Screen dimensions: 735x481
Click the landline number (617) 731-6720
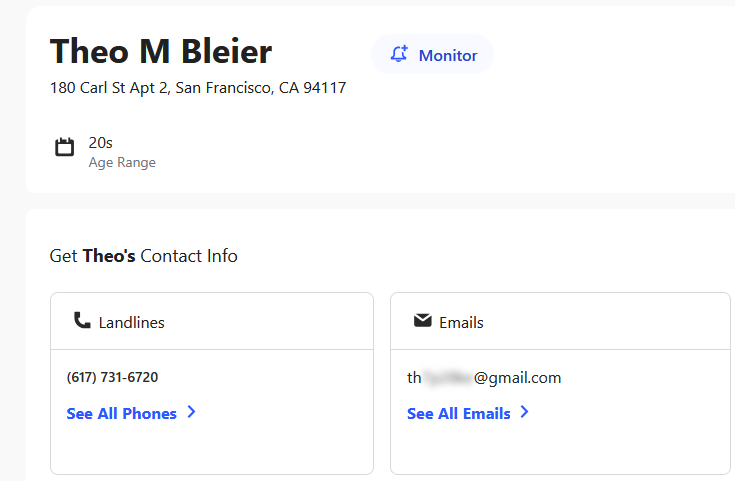coord(112,377)
